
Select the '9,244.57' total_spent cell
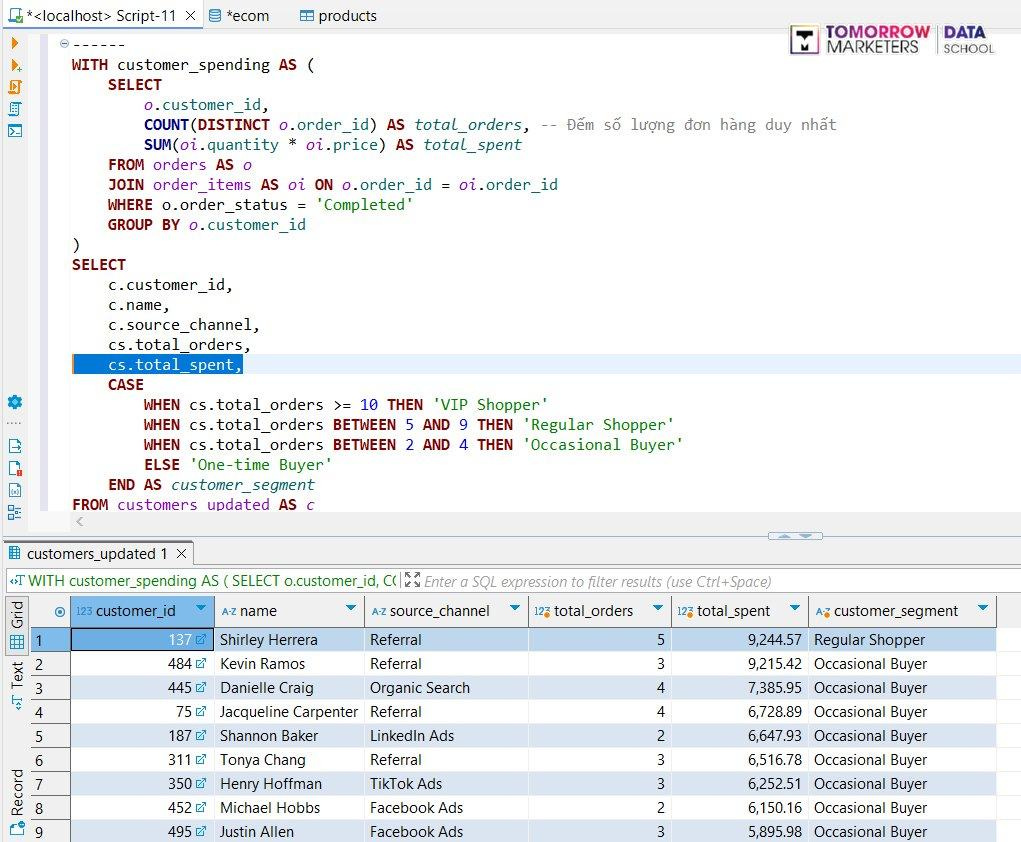(x=740, y=639)
